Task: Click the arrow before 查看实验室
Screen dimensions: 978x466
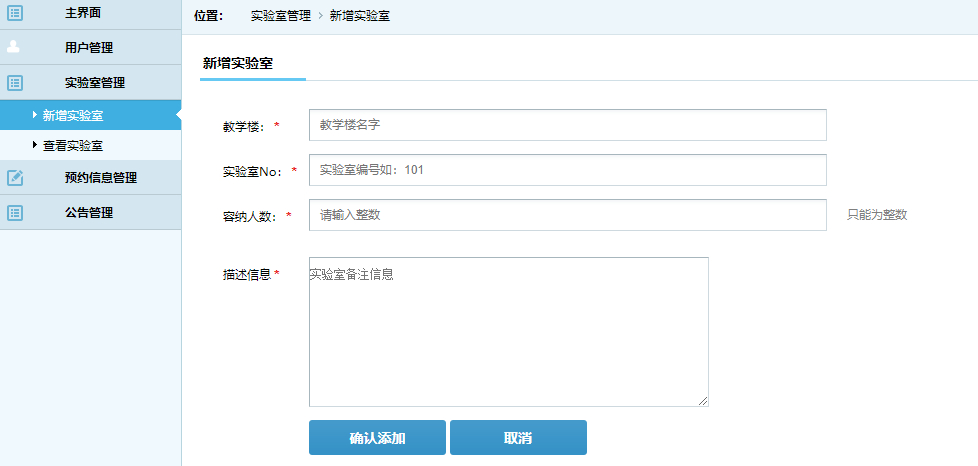Action: coord(34,145)
